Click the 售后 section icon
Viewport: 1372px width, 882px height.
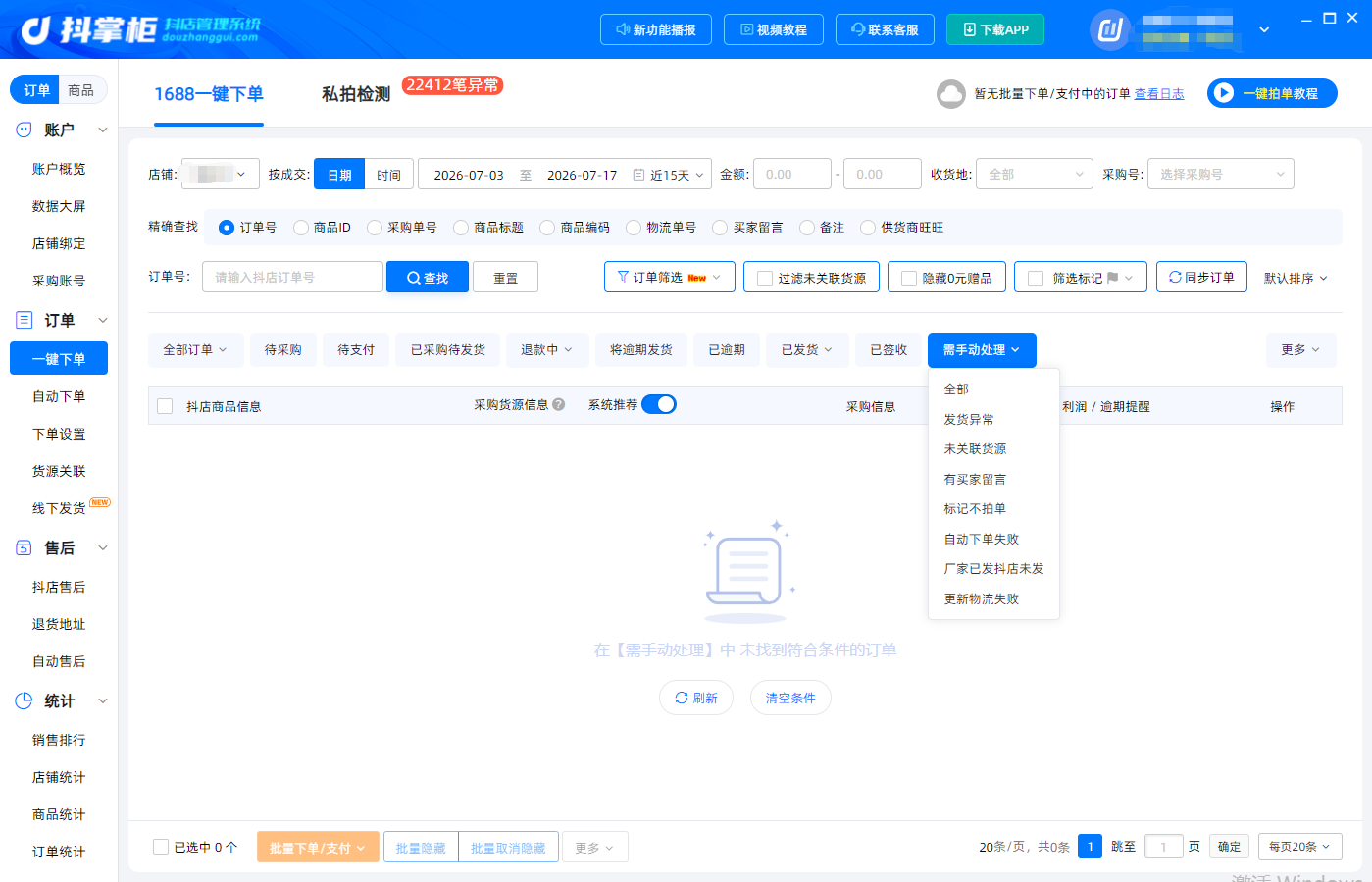pos(25,547)
